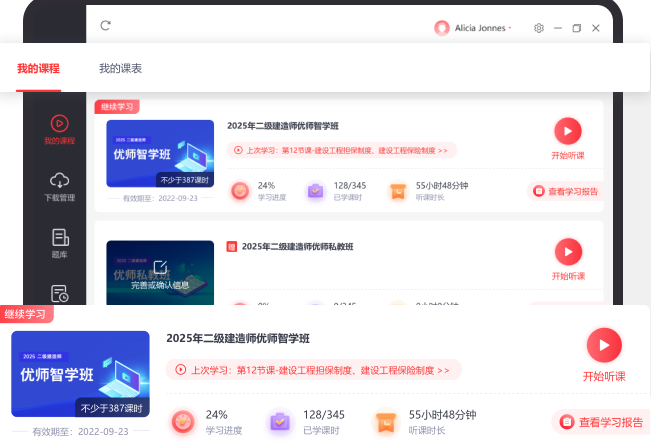Click the 继续学习 tag in window list

click(117, 107)
